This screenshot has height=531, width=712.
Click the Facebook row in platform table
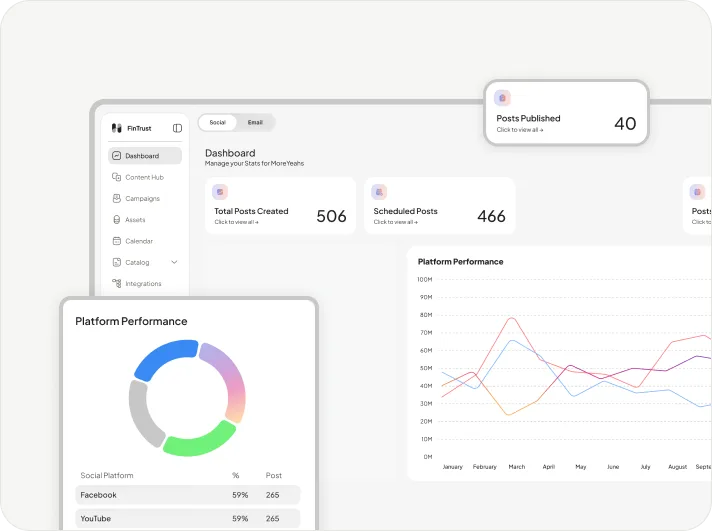point(188,495)
